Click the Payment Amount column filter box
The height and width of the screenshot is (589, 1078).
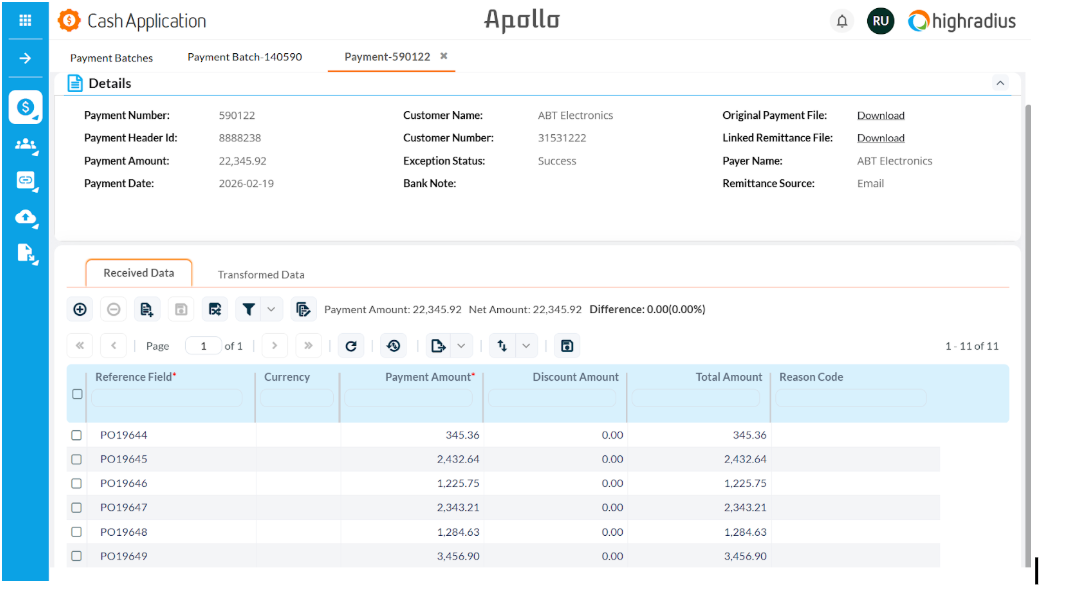coord(408,398)
